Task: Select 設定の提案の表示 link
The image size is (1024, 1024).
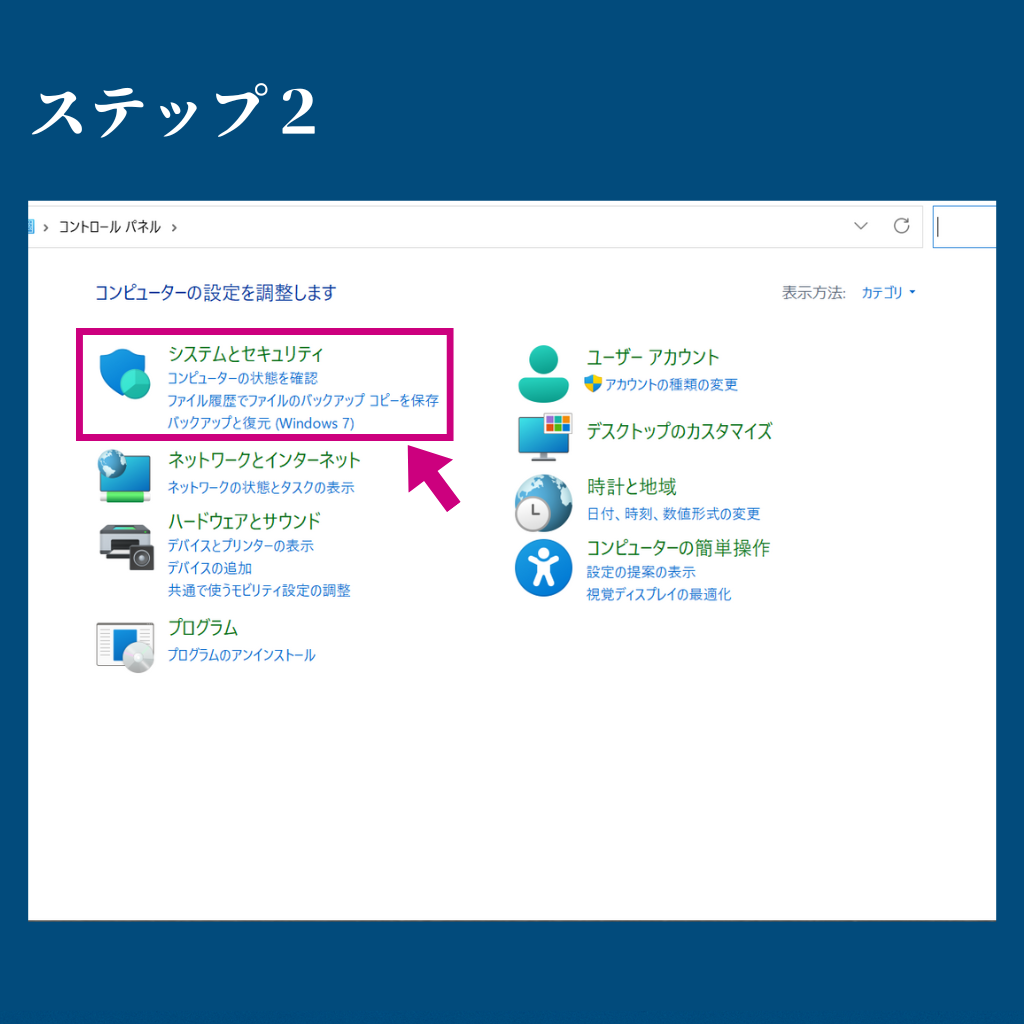Action: coord(641,572)
